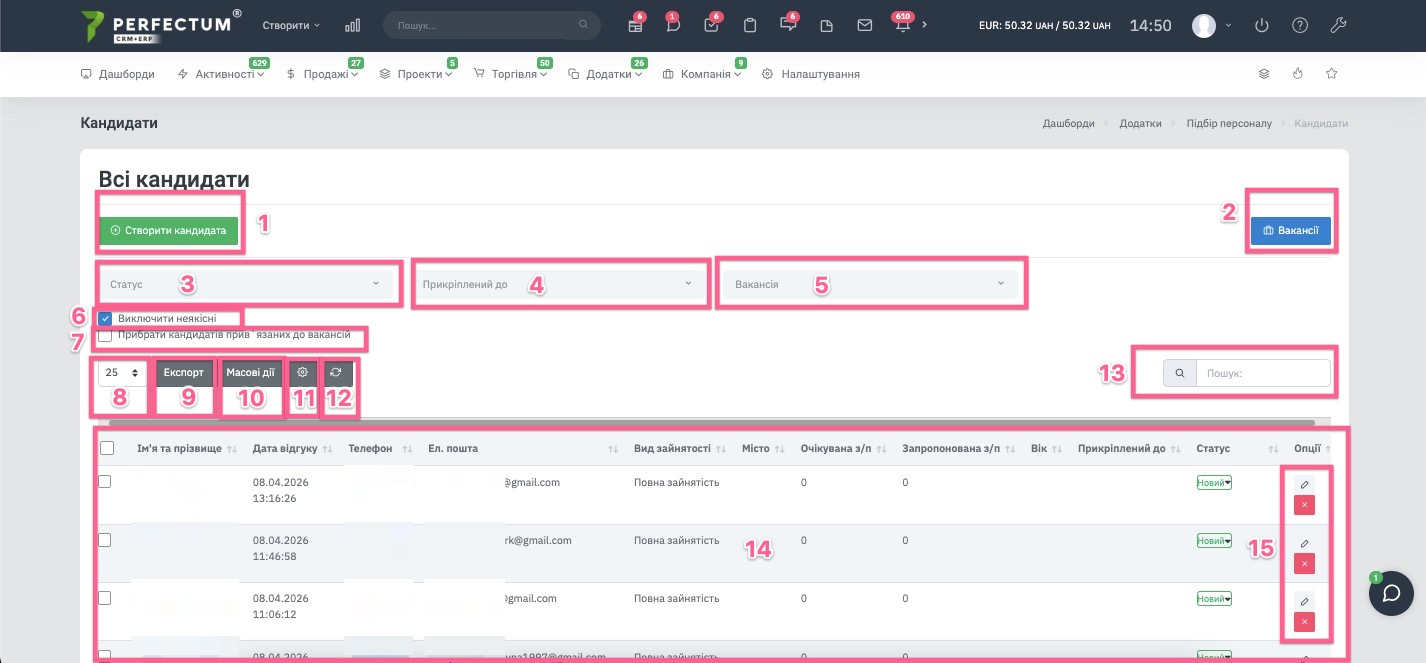Click the power logout icon

(1262, 26)
